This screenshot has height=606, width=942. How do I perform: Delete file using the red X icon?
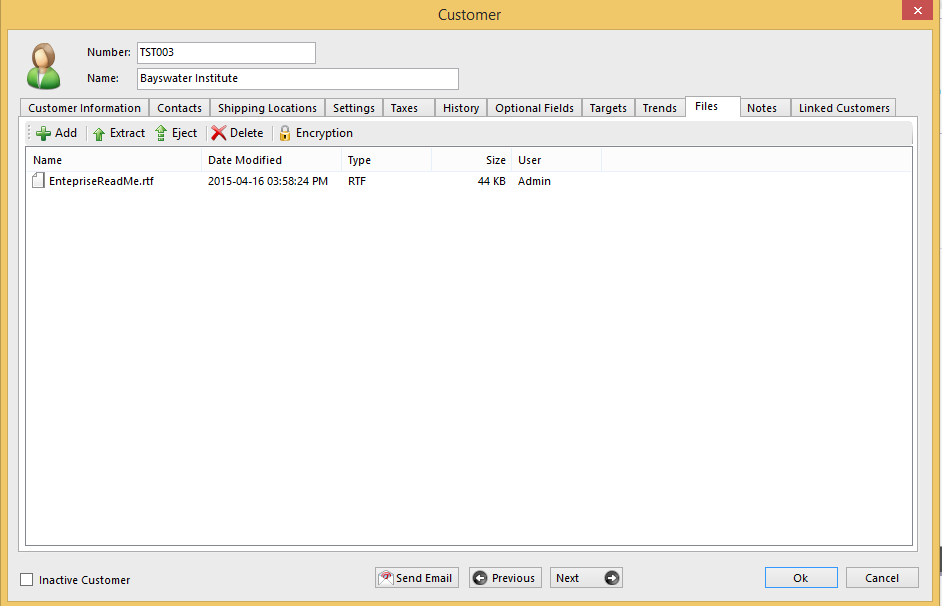[219, 133]
